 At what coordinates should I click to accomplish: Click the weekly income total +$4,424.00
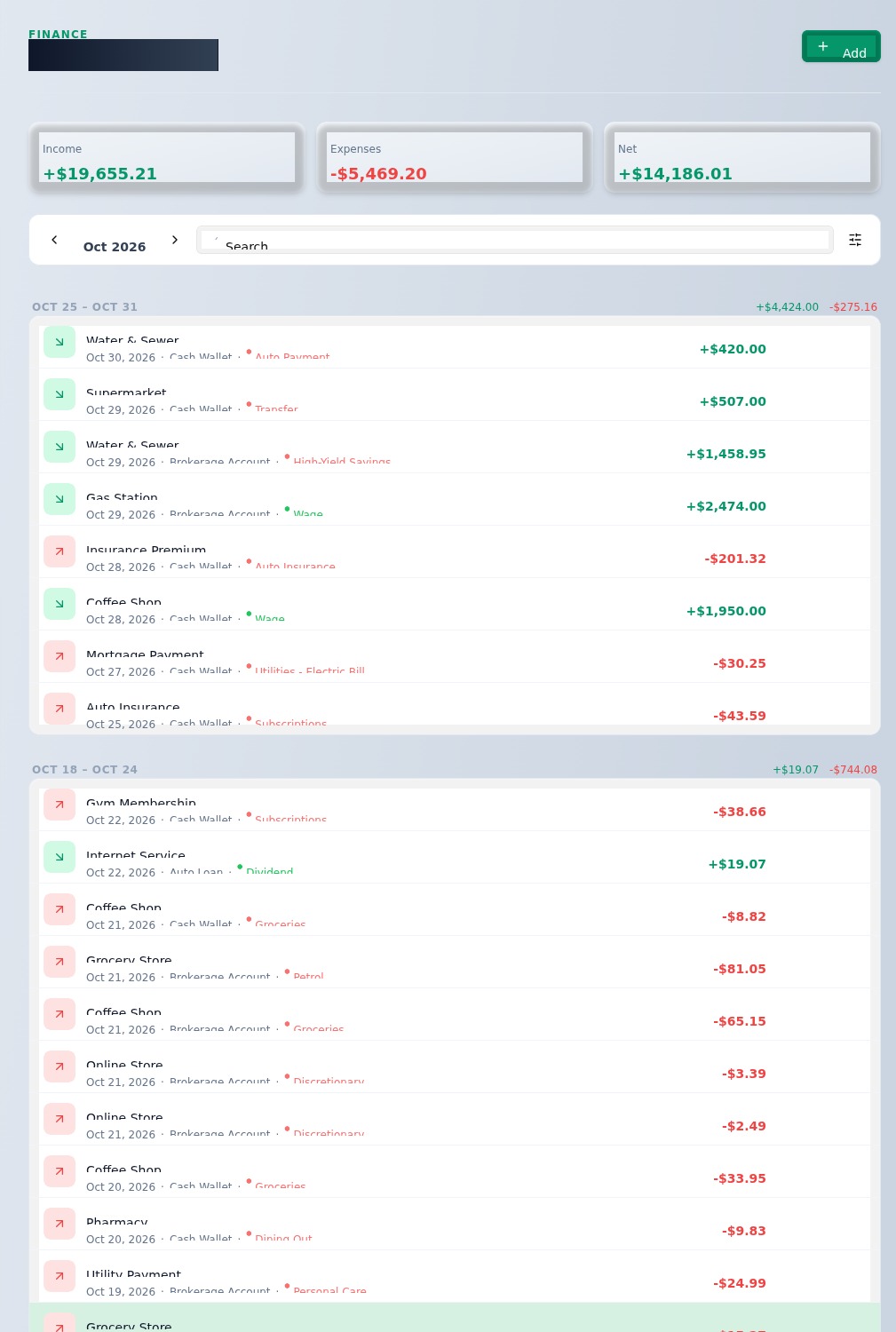(787, 307)
